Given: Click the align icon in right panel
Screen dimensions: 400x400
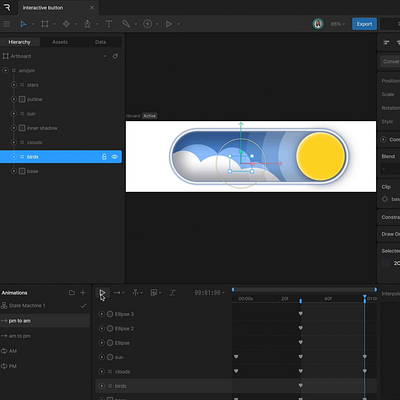Looking at the screenshot, I should (386, 42).
